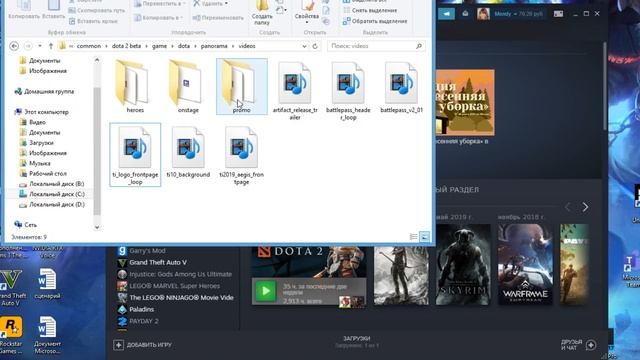Select Paladins in Steam library
640x360 pixels.
136,309
